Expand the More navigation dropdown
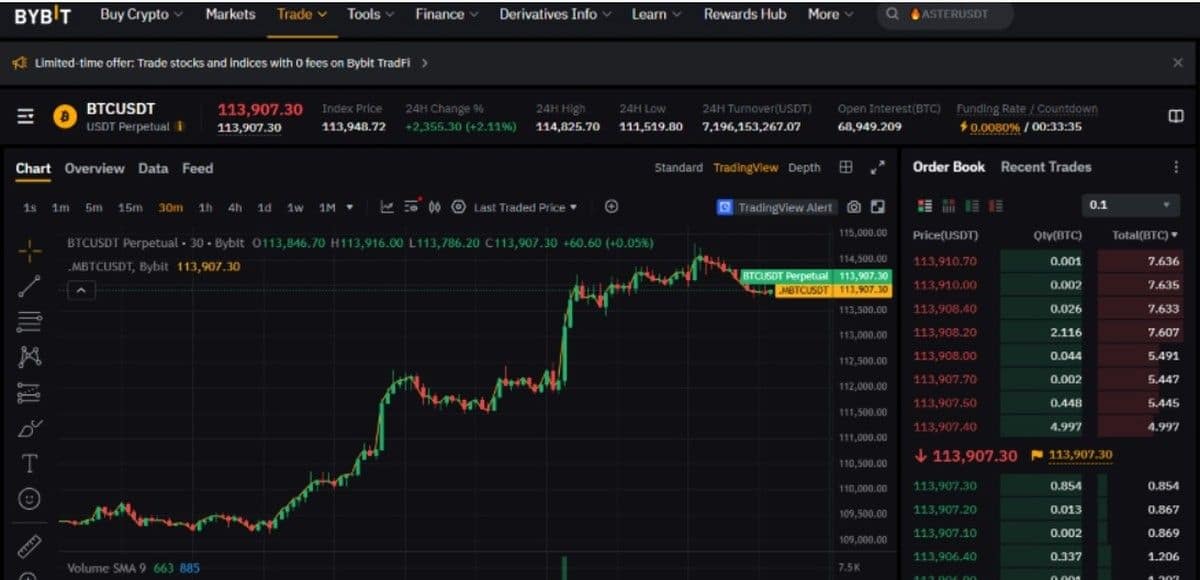The width and height of the screenshot is (1200, 580). click(x=831, y=15)
